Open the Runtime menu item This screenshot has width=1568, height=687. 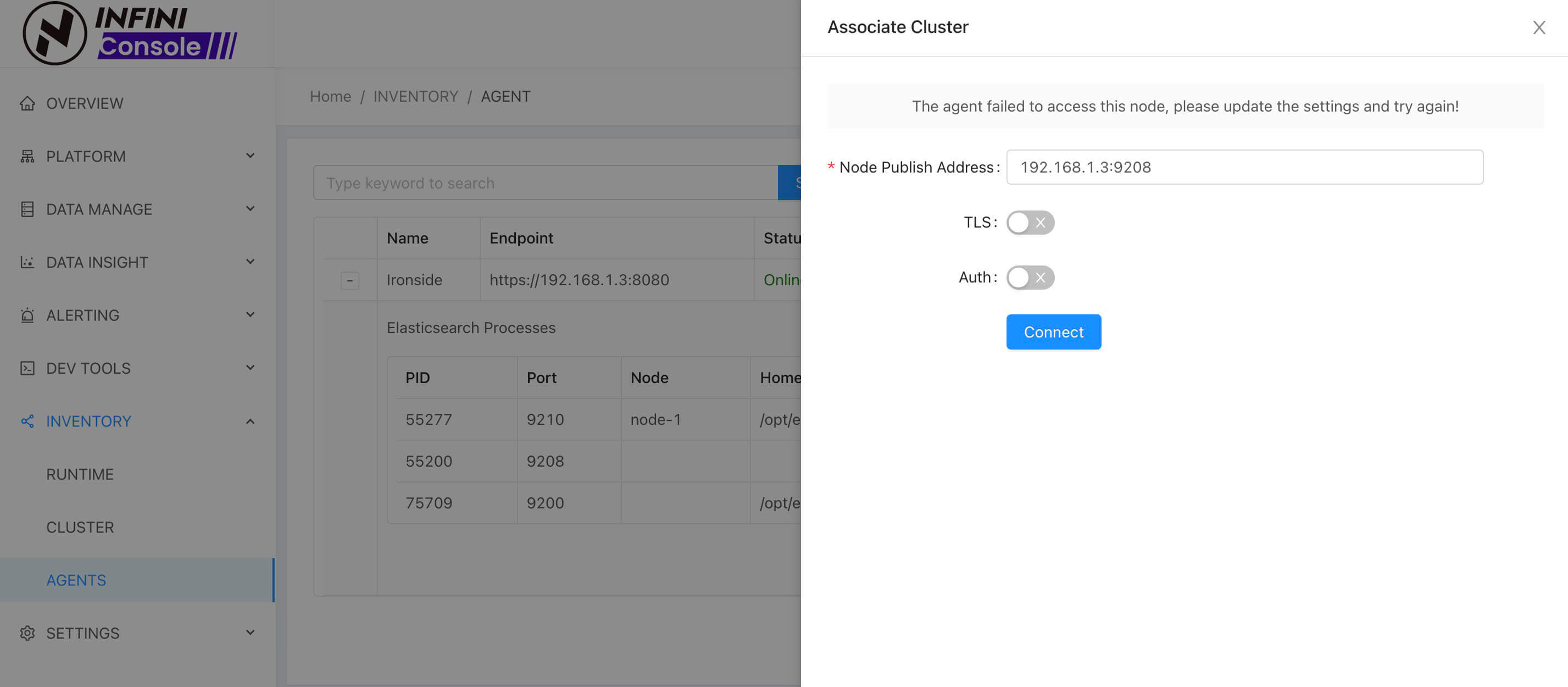[x=80, y=474]
